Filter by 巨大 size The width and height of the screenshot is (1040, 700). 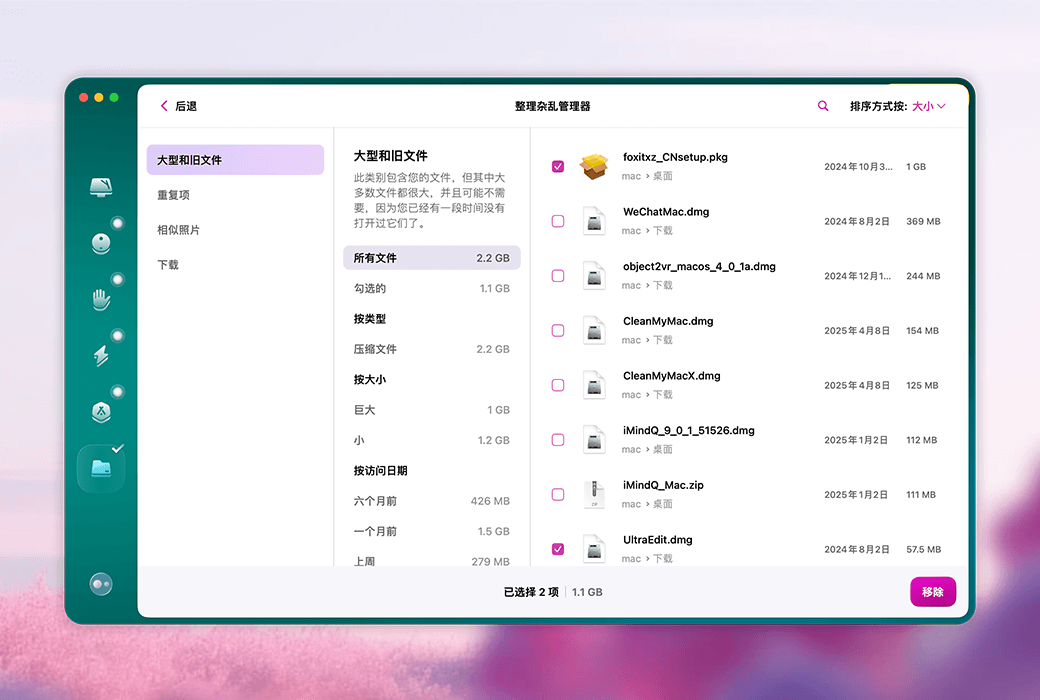(432, 410)
